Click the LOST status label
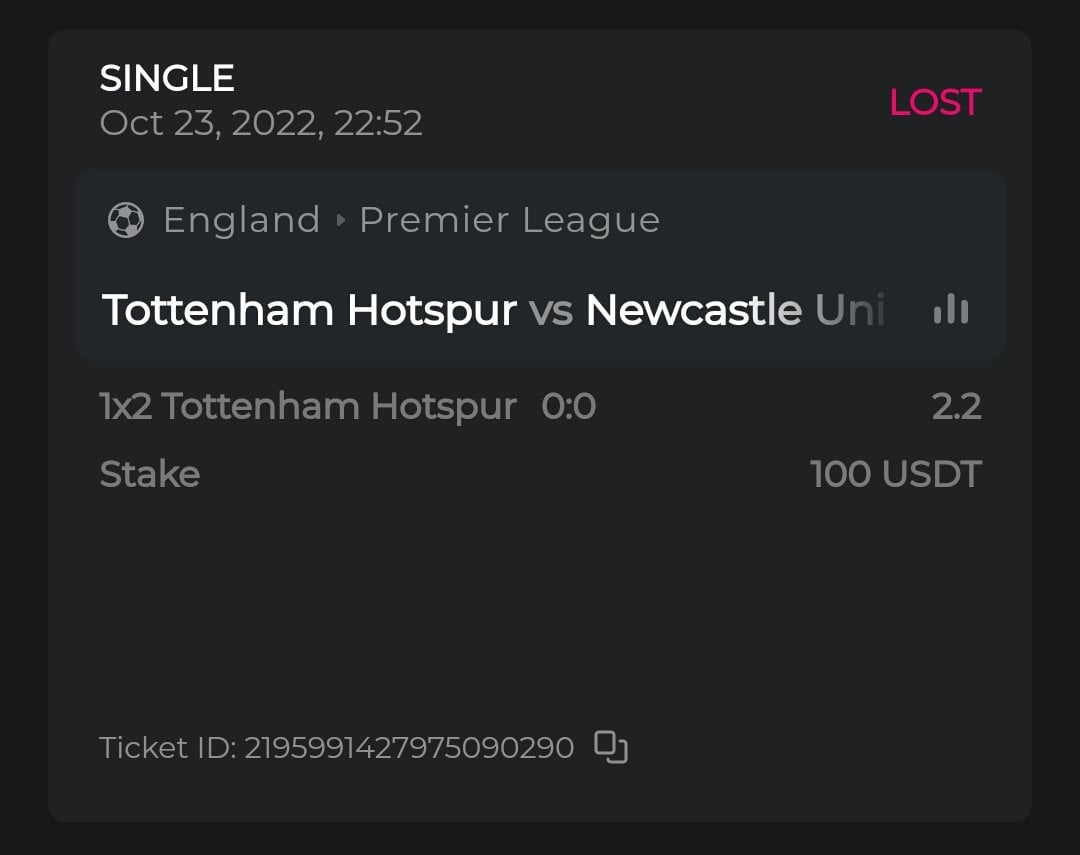The height and width of the screenshot is (855, 1080). (x=934, y=102)
